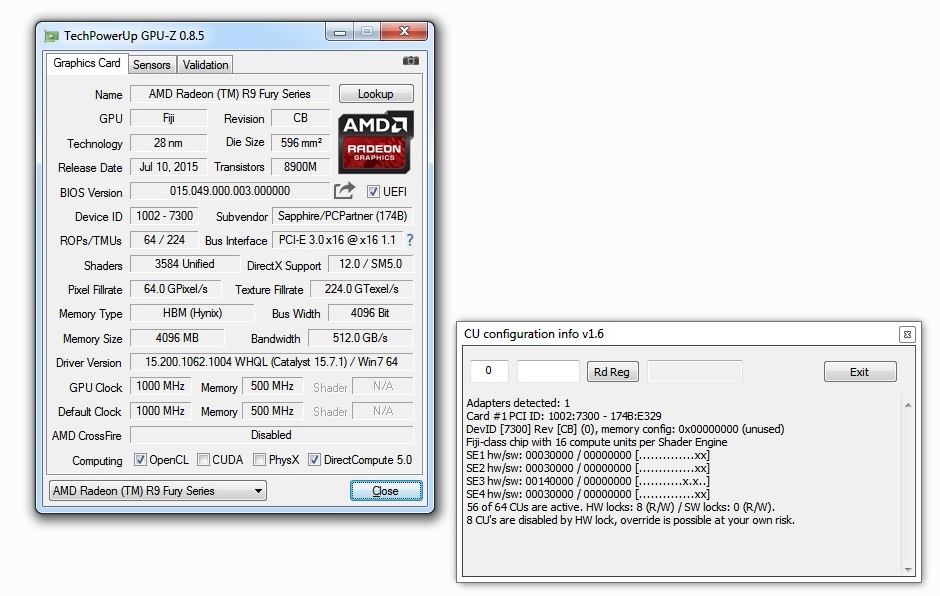Click the Driver Version 15.200.1062.1004 field

(x=272, y=362)
